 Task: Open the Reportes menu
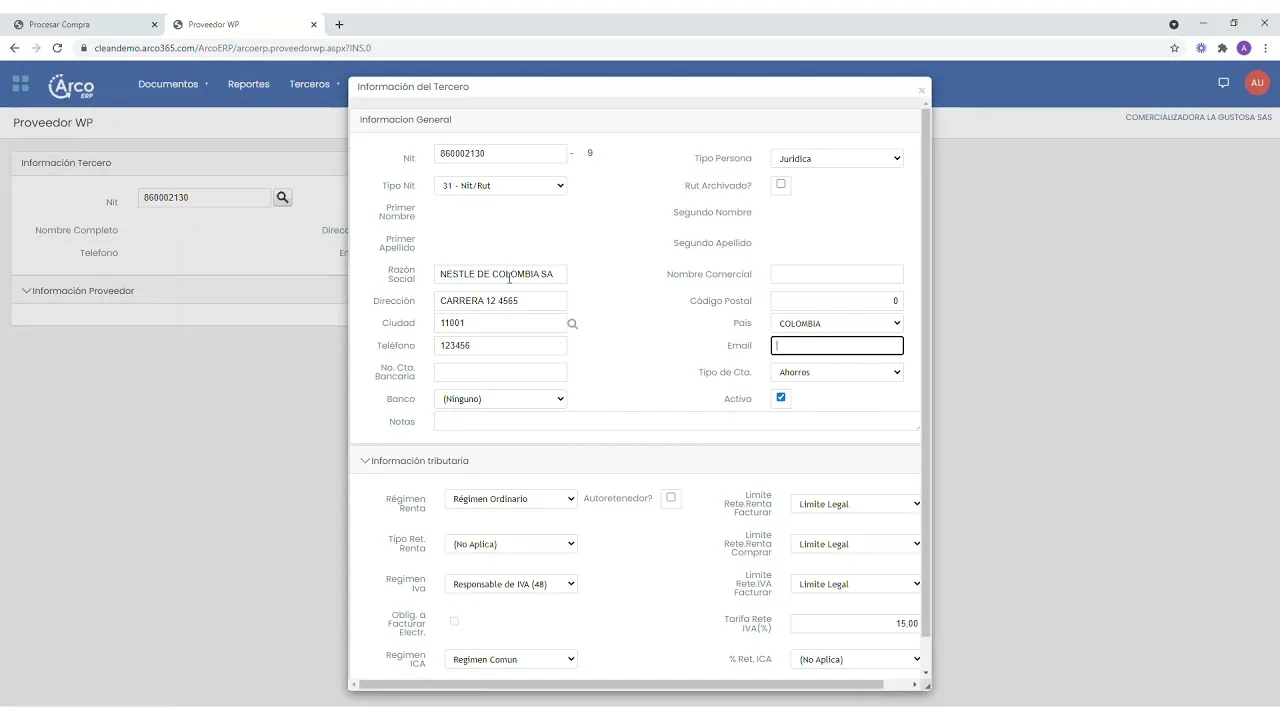248,84
